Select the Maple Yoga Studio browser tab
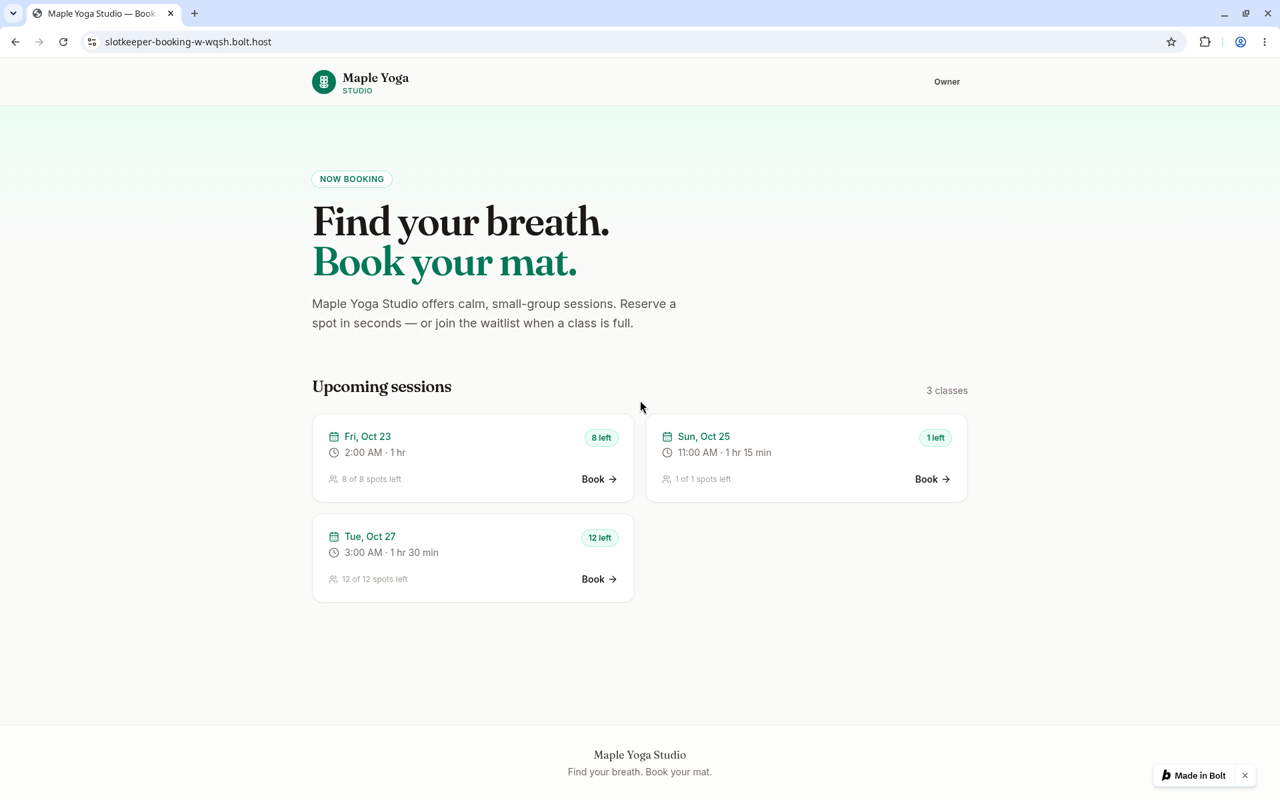1280x800 pixels. 102,14
